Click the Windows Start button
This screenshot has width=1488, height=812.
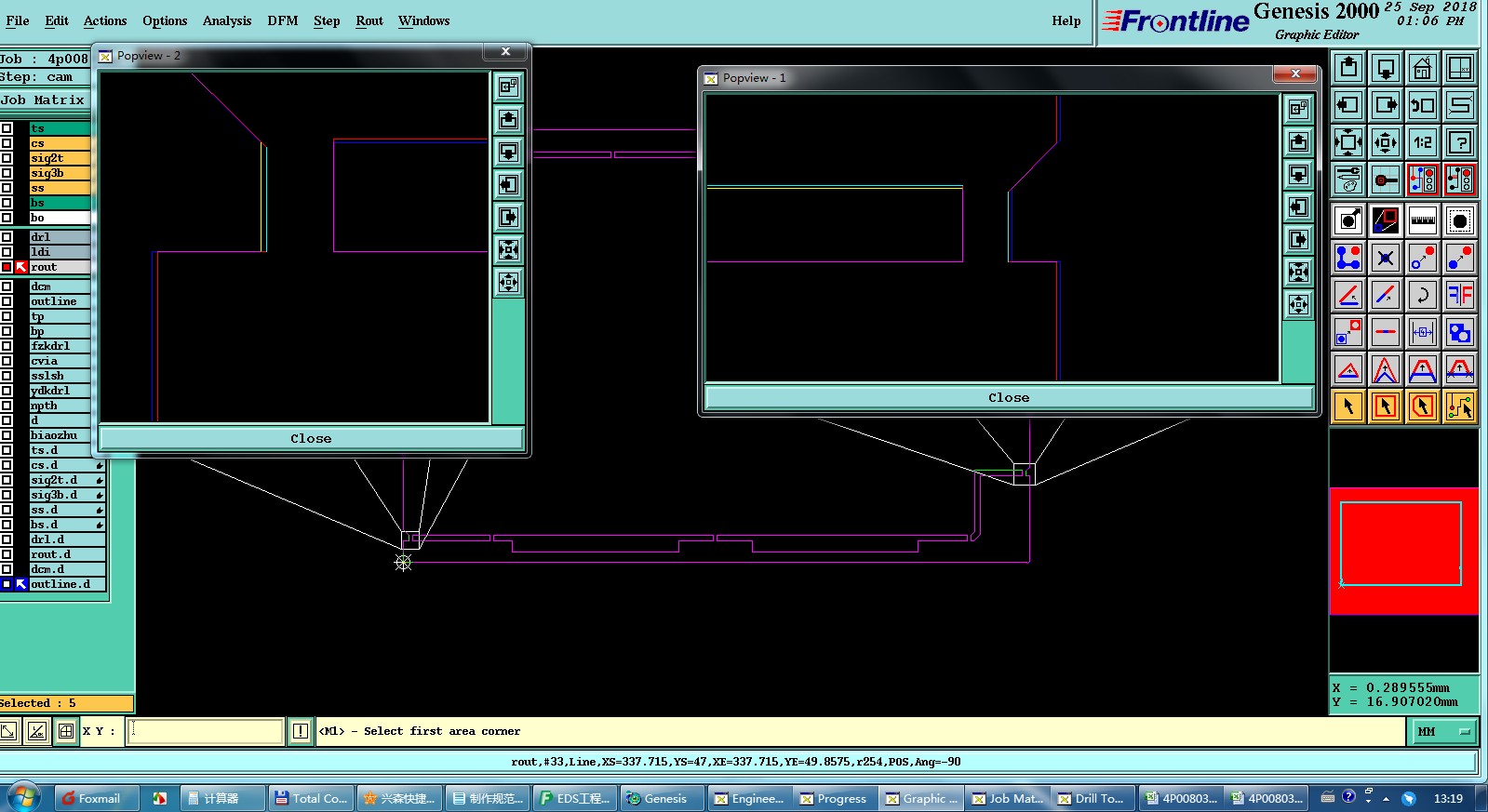point(23,797)
